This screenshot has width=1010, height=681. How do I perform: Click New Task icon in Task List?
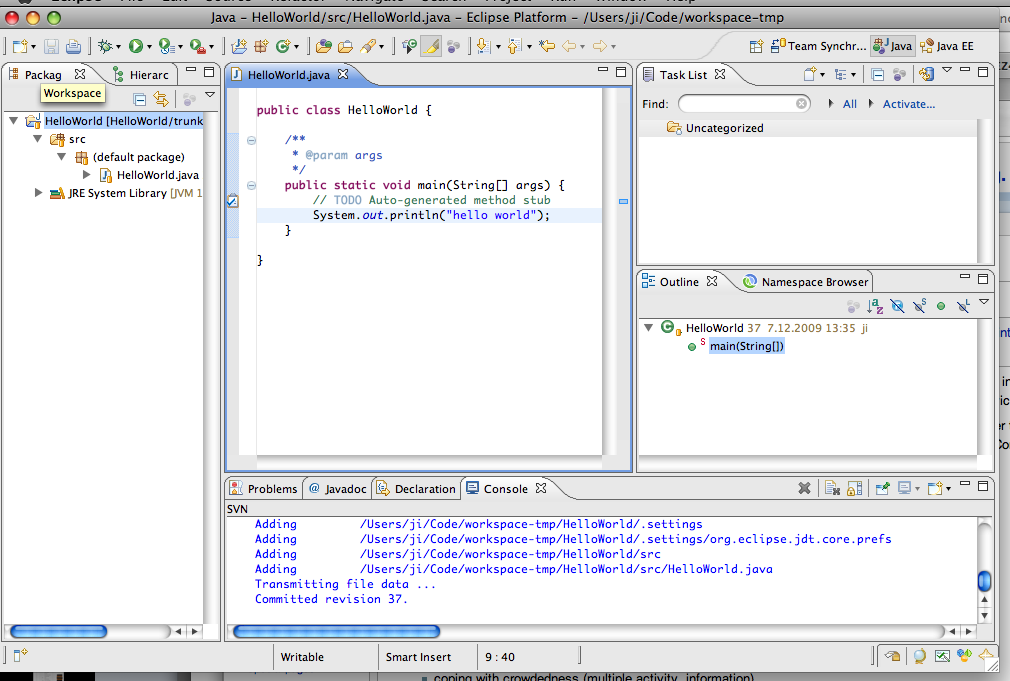[x=810, y=74]
